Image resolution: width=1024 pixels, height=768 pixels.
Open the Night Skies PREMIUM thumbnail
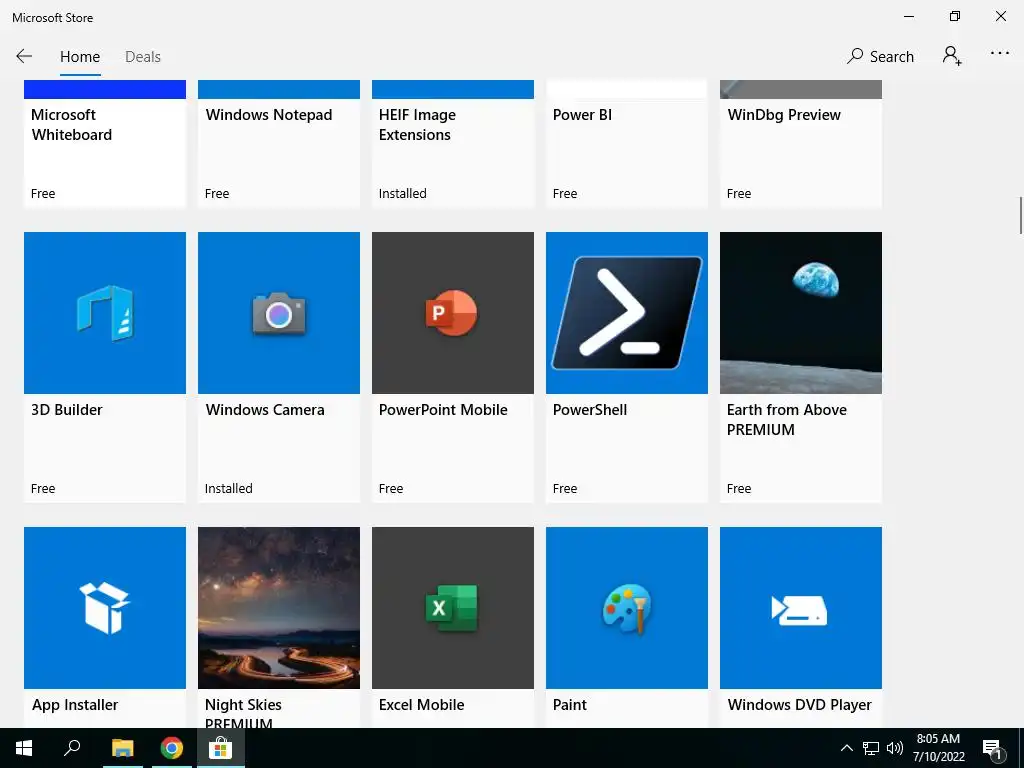279,608
